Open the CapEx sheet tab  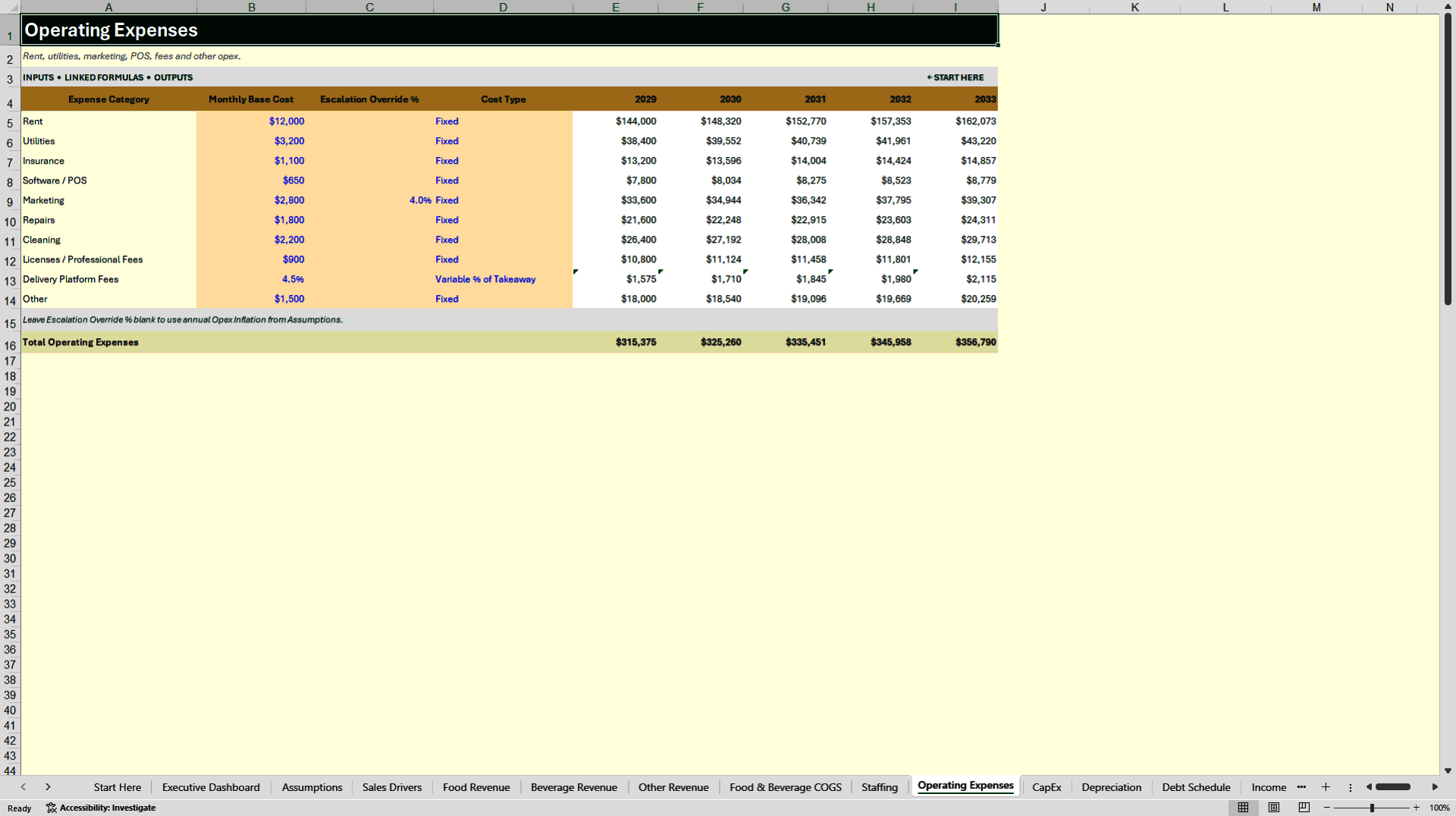click(x=1046, y=787)
